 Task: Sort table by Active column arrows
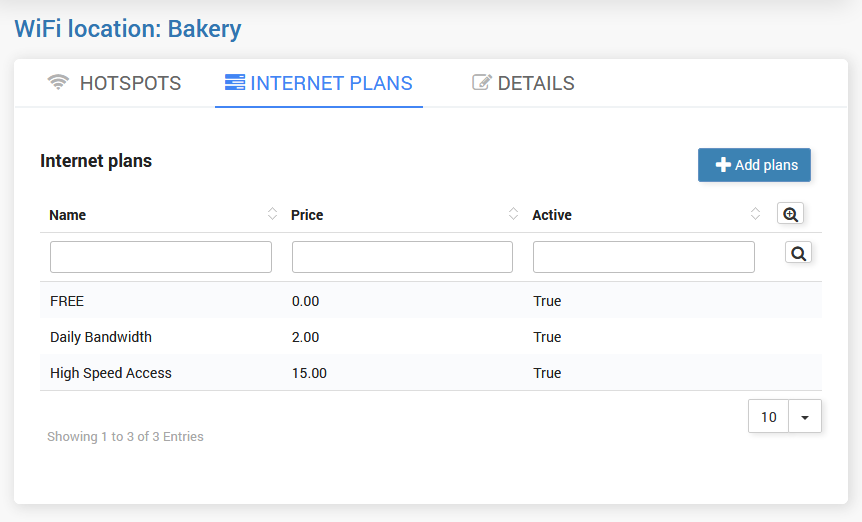755,213
